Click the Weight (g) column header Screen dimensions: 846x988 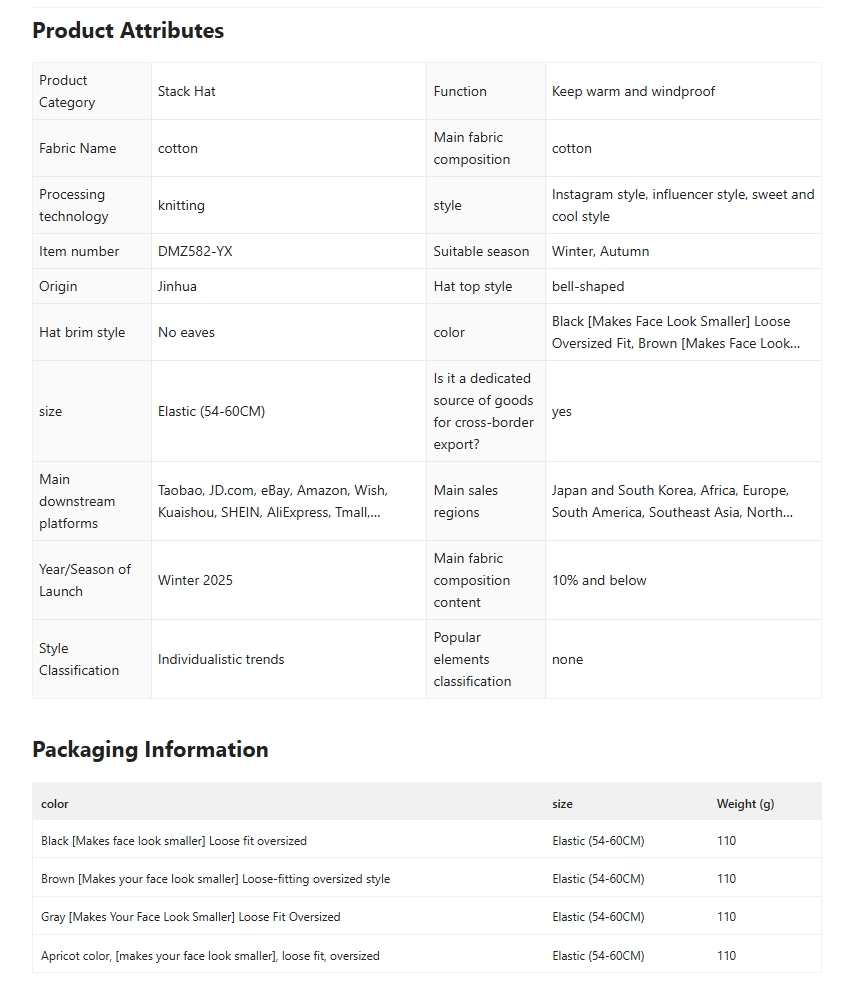(745, 804)
